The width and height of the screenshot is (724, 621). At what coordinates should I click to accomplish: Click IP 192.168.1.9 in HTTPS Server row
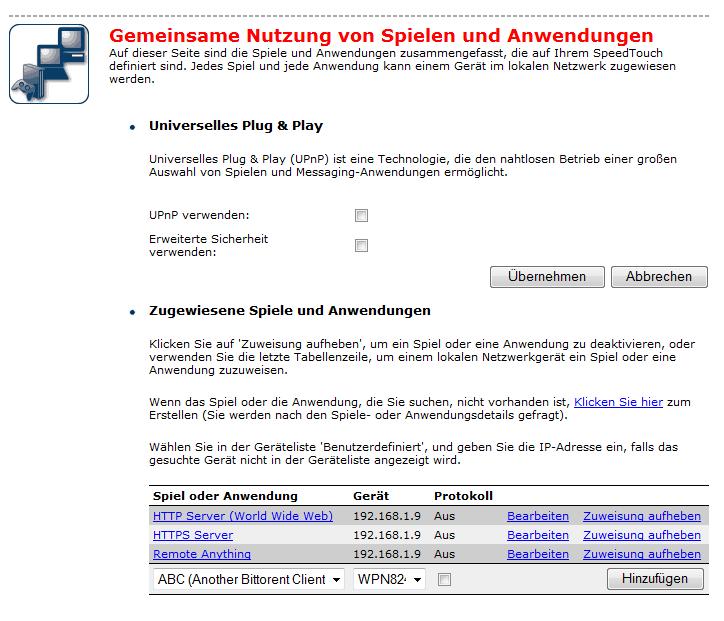point(387,535)
